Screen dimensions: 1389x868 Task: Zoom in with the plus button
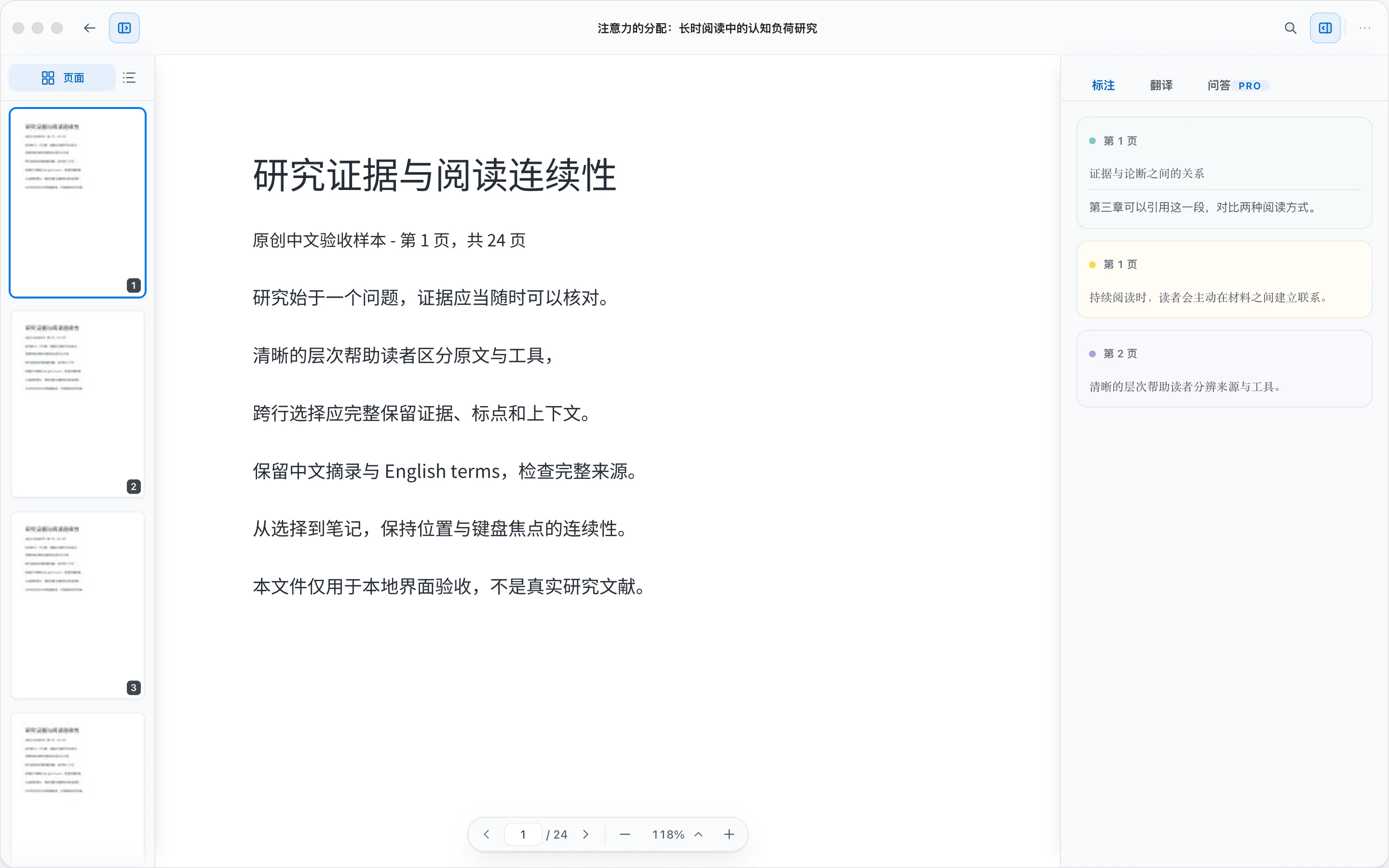point(729,834)
